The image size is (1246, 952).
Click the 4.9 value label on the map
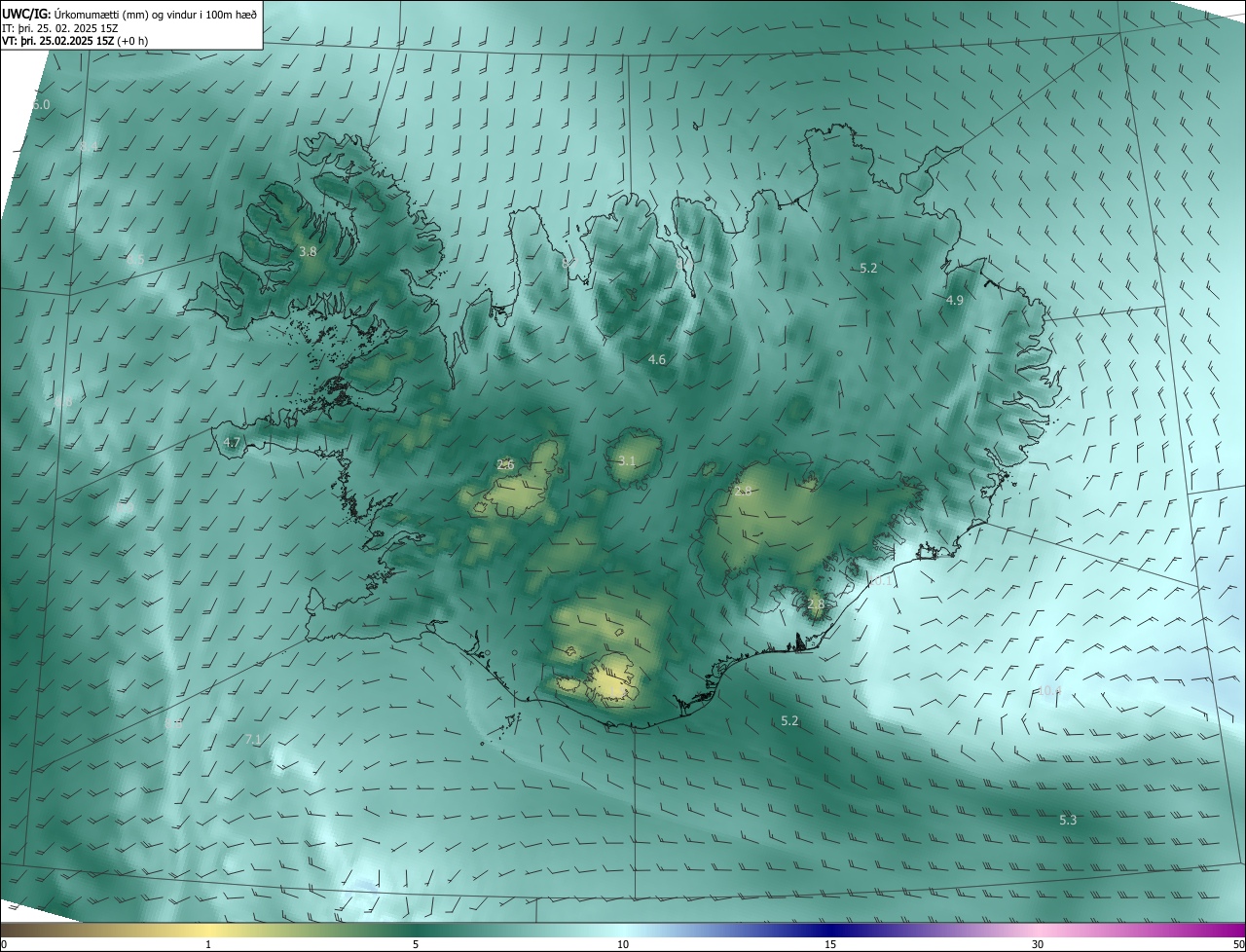pyautogui.click(x=954, y=300)
